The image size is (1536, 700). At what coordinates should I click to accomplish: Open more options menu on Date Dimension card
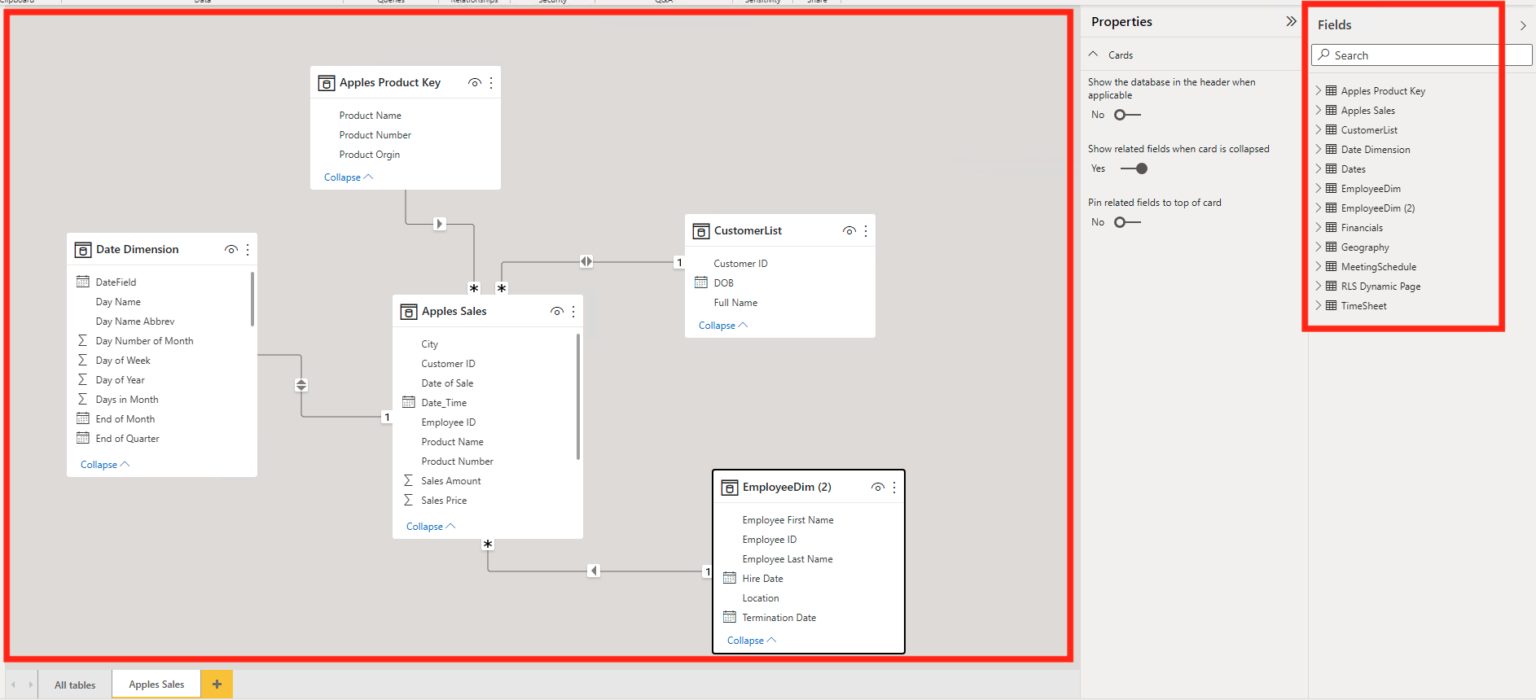pyautogui.click(x=247, y=249)
